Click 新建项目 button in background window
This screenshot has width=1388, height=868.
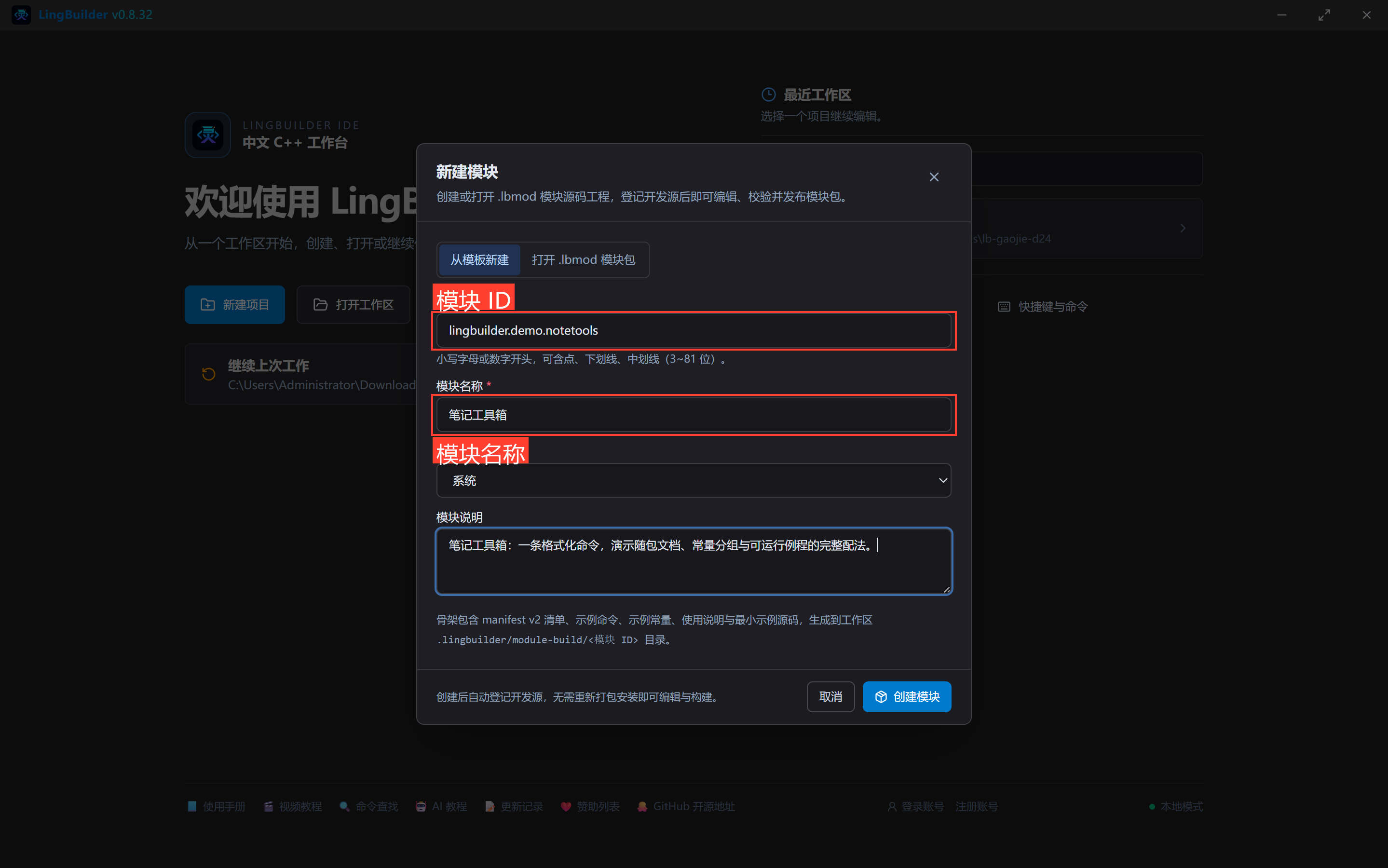(235, 305)
